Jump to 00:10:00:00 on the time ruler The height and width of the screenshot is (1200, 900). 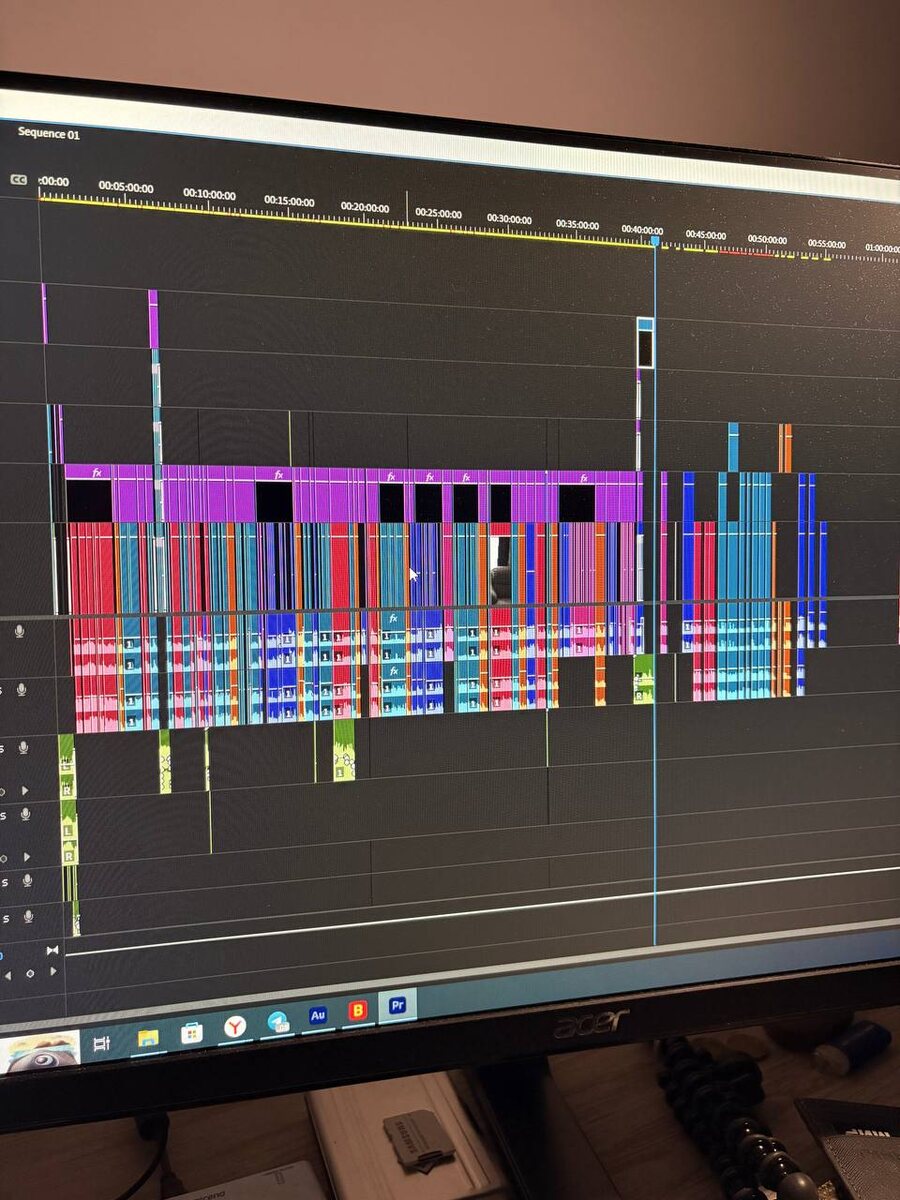point(209,194)
